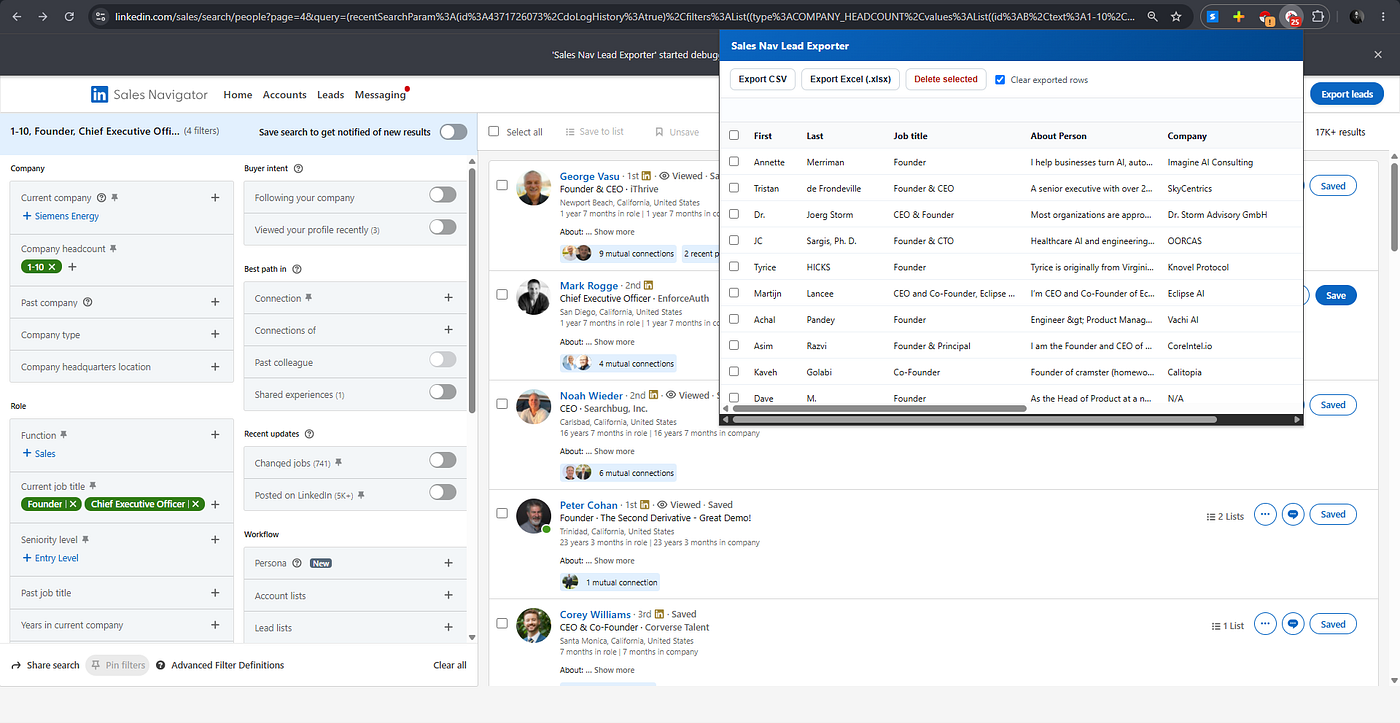The image size is (1400, 723).
Task: Enable Posted on LinkedIn toggle
Action: 442,492
